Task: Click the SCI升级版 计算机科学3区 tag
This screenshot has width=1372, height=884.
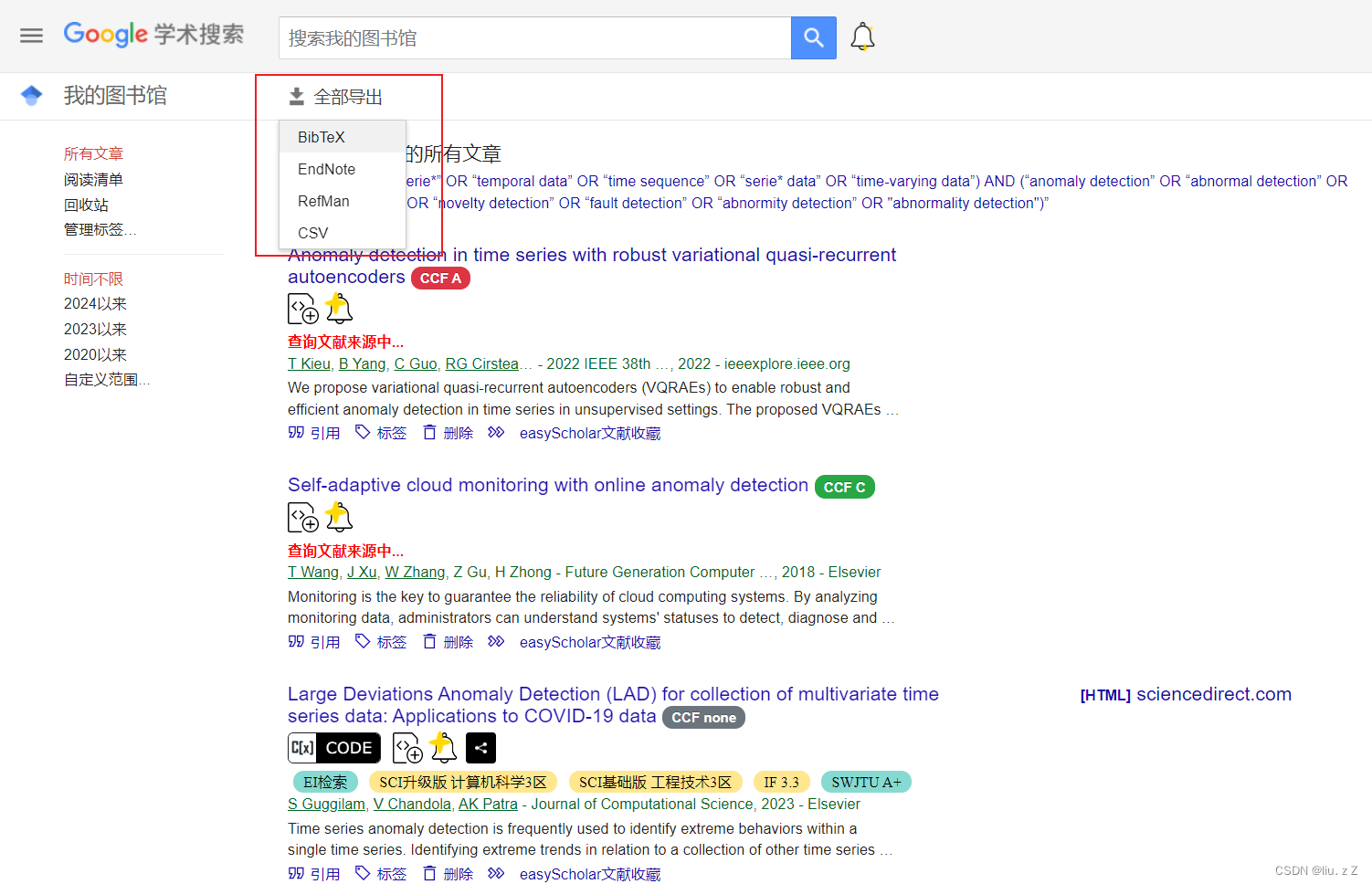Action: pos(463,782)
